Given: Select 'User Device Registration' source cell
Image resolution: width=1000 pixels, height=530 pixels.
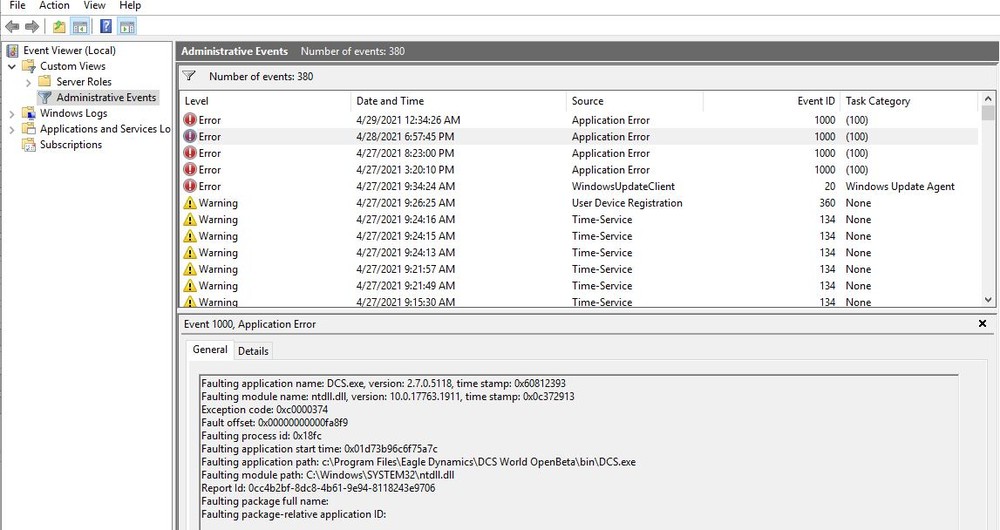Looking at the screenshot, I should [x=627, y=203].
